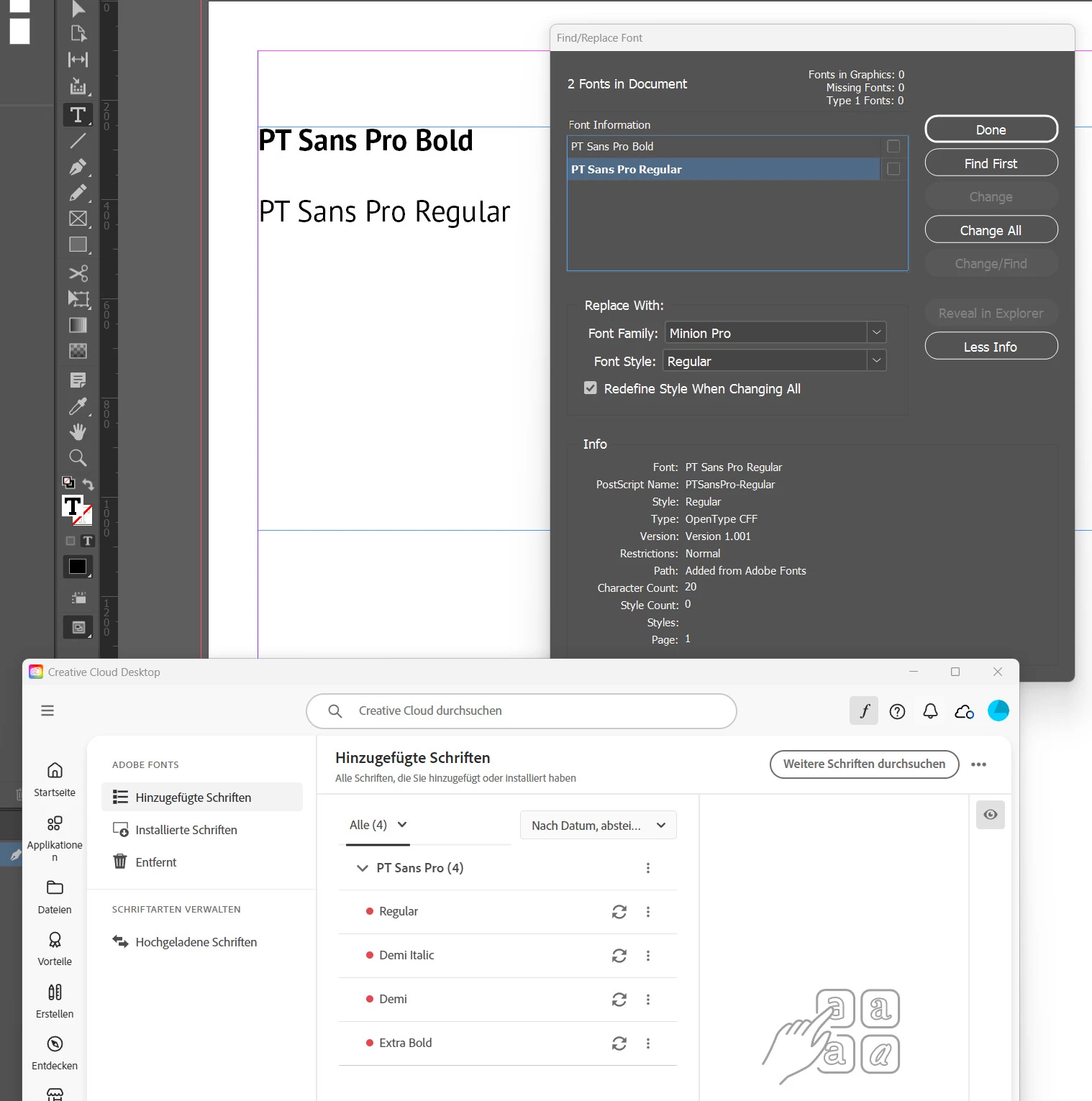Click sync icon for Demi Italic font
Screen dimensions: 1092x1101
tap(619, 956)
